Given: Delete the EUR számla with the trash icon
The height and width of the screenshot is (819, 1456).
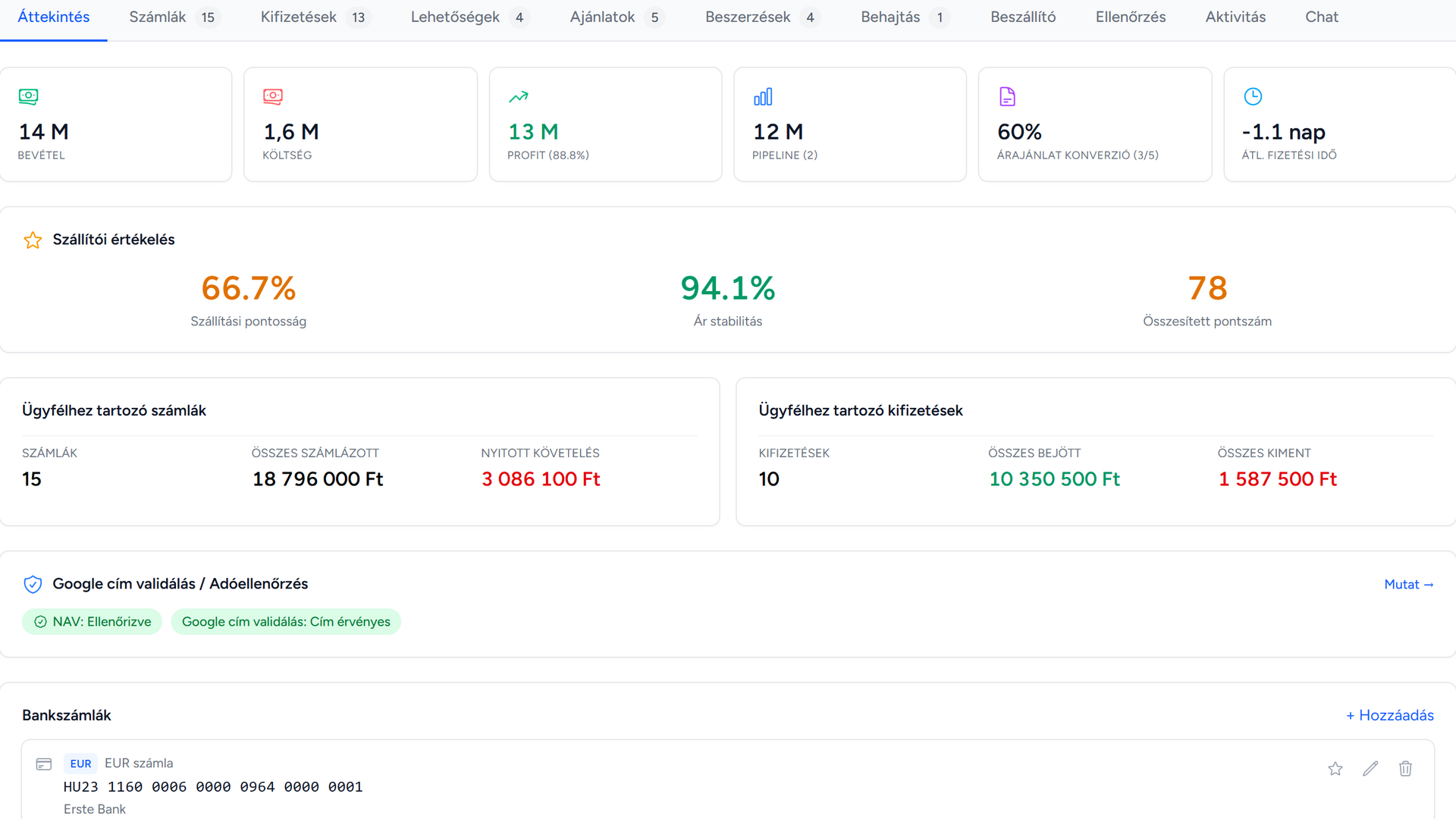Looking at the screenshot, I should [x=1405, y=769].
